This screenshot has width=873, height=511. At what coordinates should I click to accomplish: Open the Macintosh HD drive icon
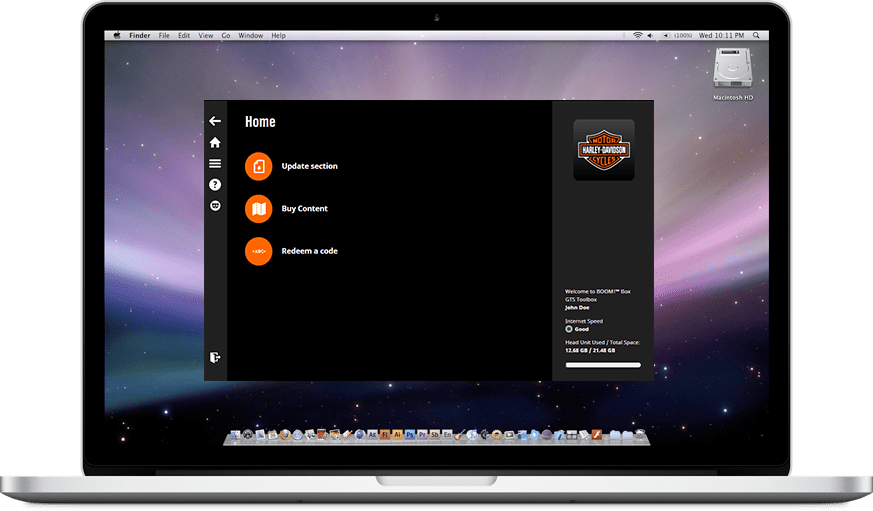pos(733,68)
